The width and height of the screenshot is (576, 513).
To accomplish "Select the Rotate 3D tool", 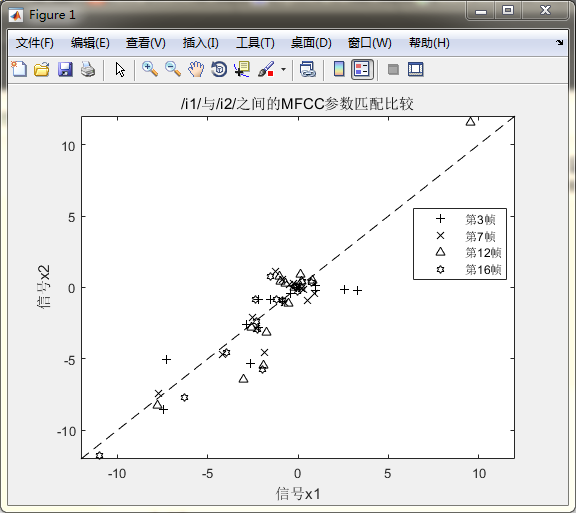I will [219, 69].
